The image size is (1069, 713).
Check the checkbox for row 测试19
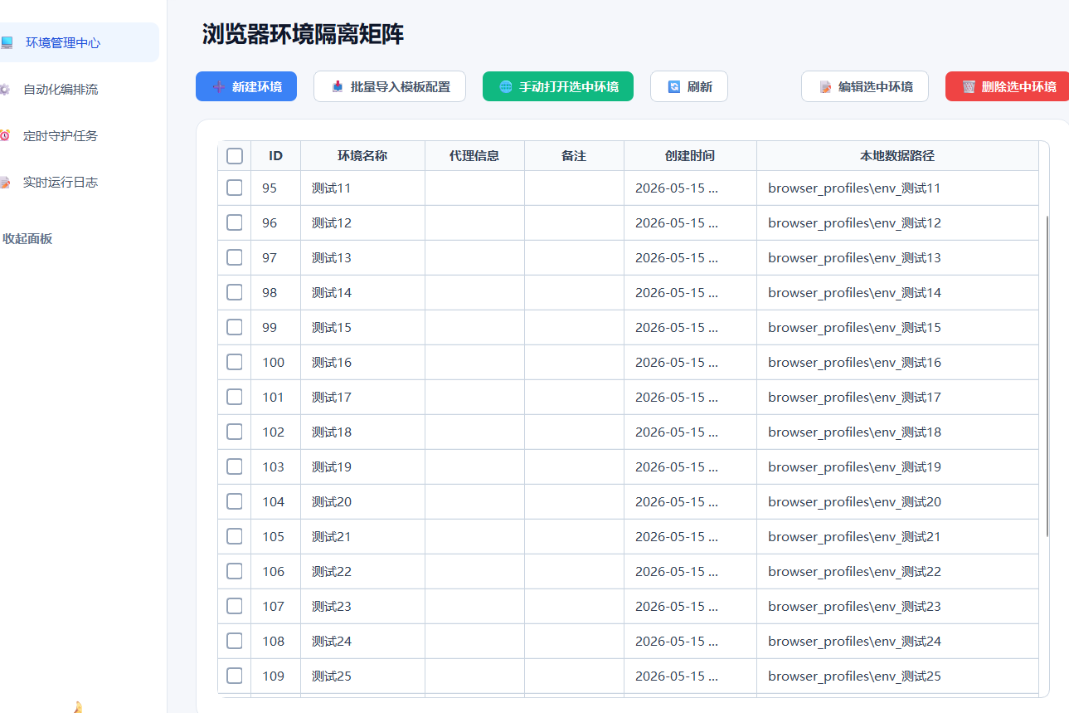[235, 466]
